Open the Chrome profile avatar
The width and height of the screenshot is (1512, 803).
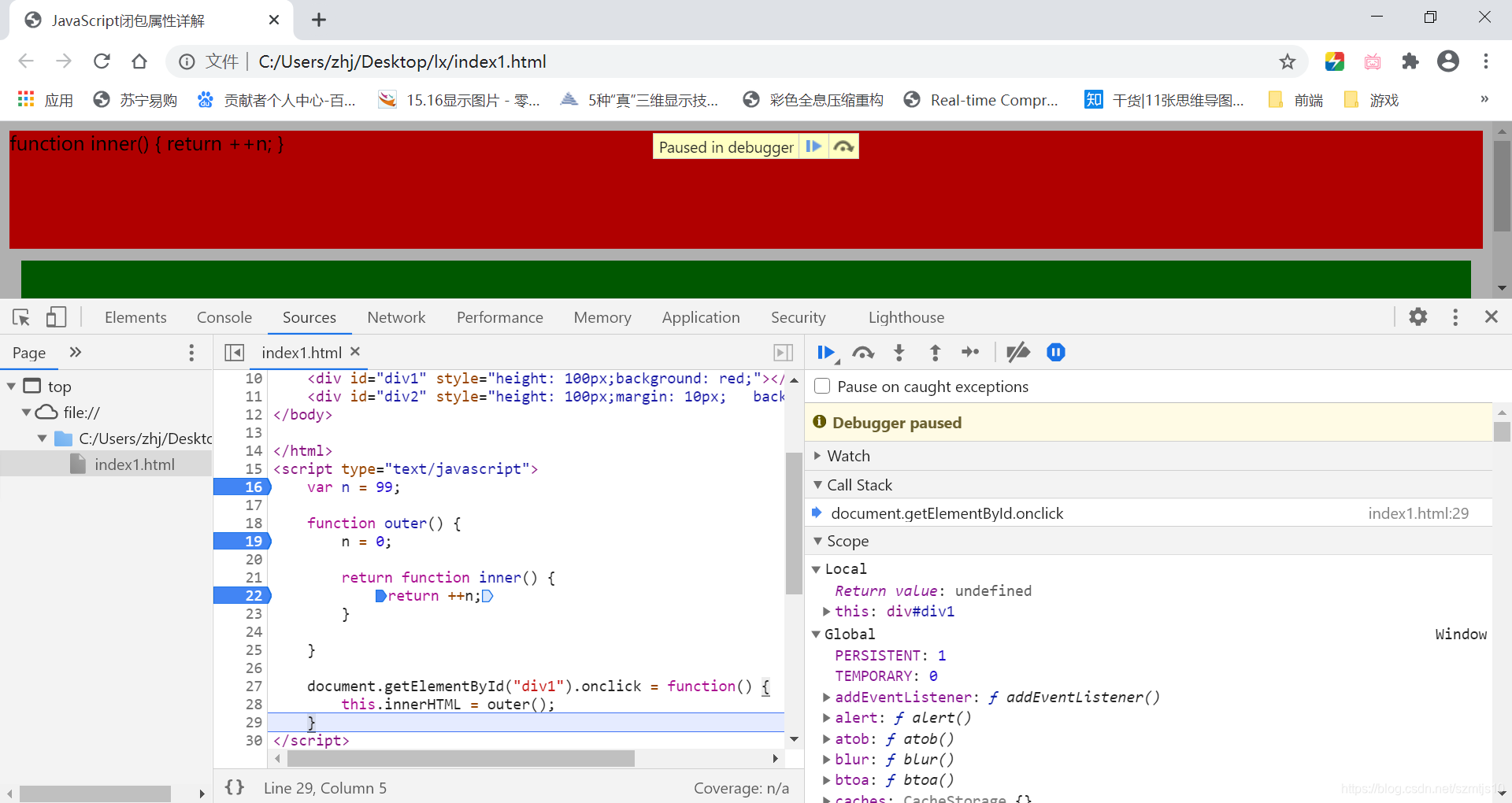pos(1447,61)
